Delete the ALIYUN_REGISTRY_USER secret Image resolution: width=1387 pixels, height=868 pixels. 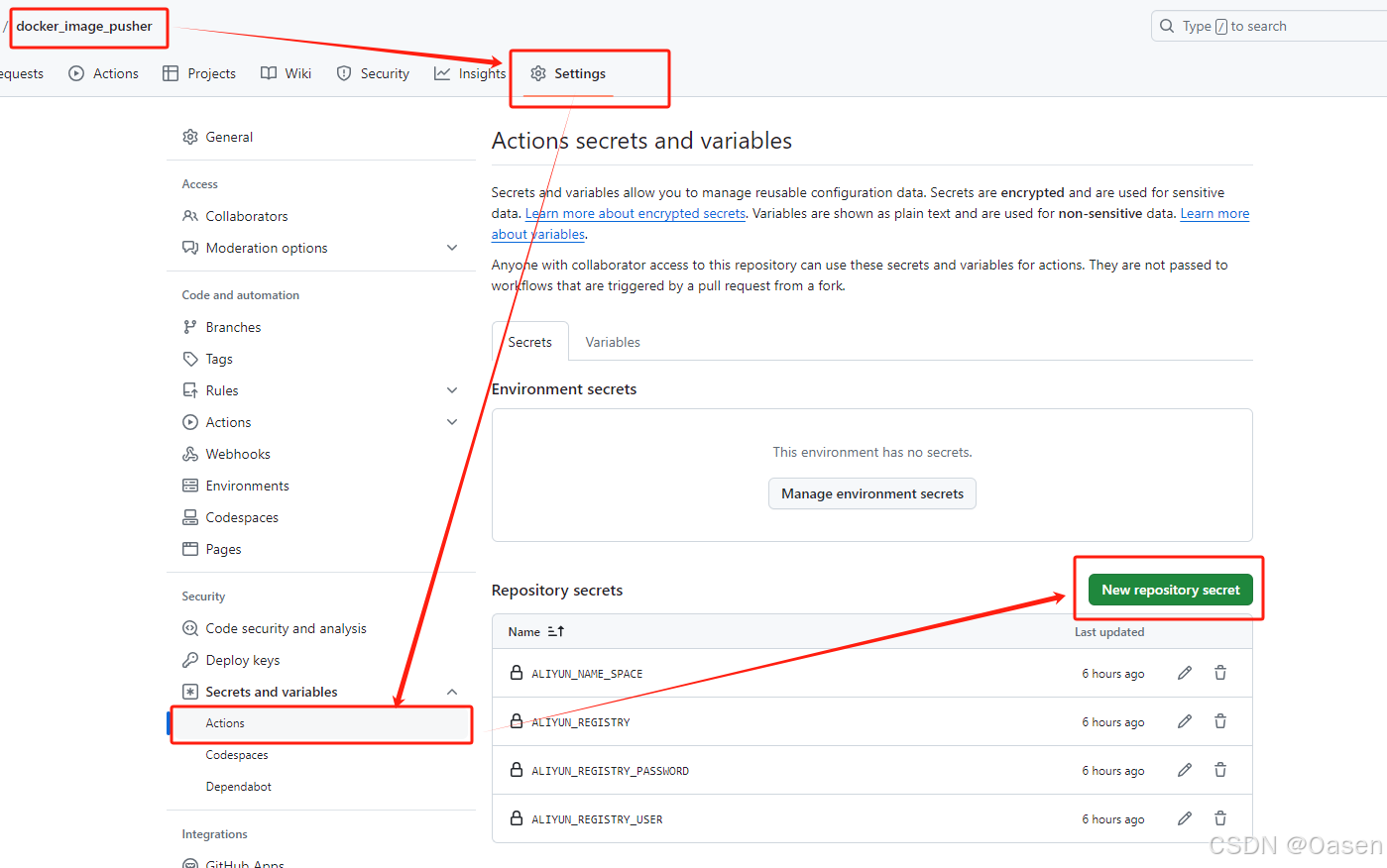pyautogui.click(x=1220, y=818)
